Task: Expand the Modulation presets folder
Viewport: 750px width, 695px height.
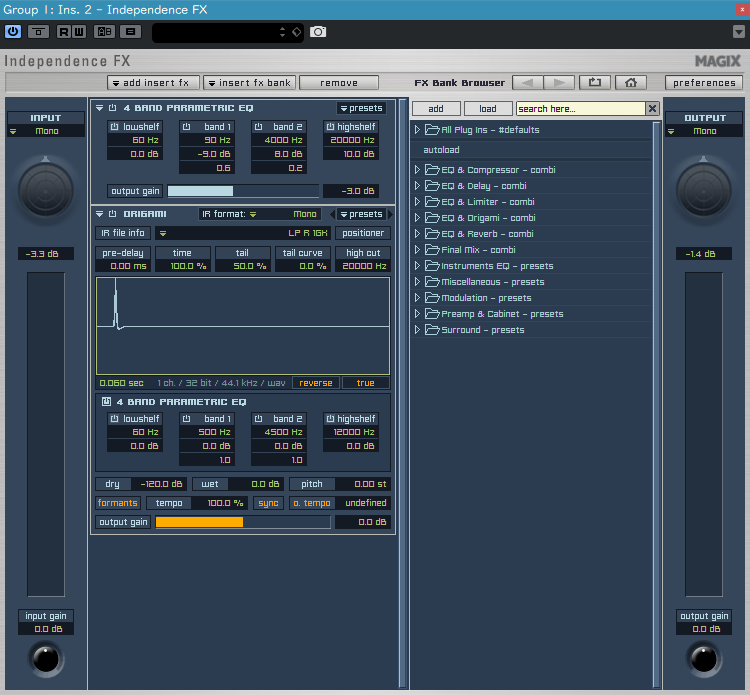Action: coord(417,298)
